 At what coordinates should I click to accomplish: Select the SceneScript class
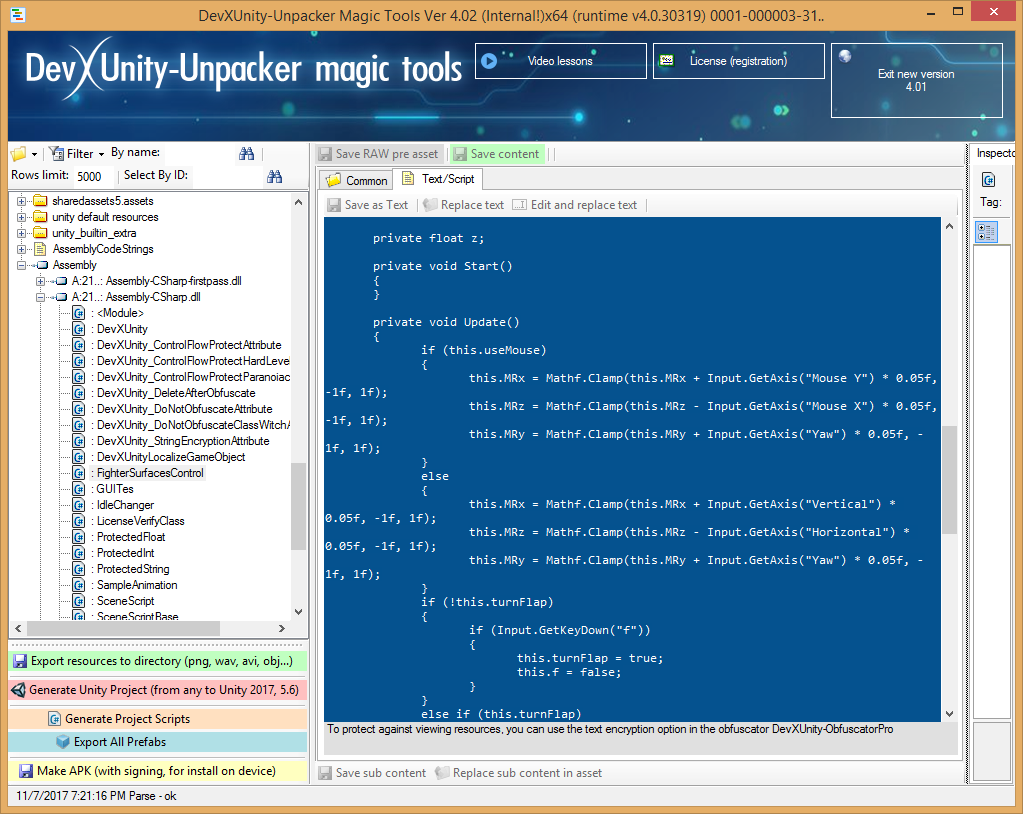[125, 601]
